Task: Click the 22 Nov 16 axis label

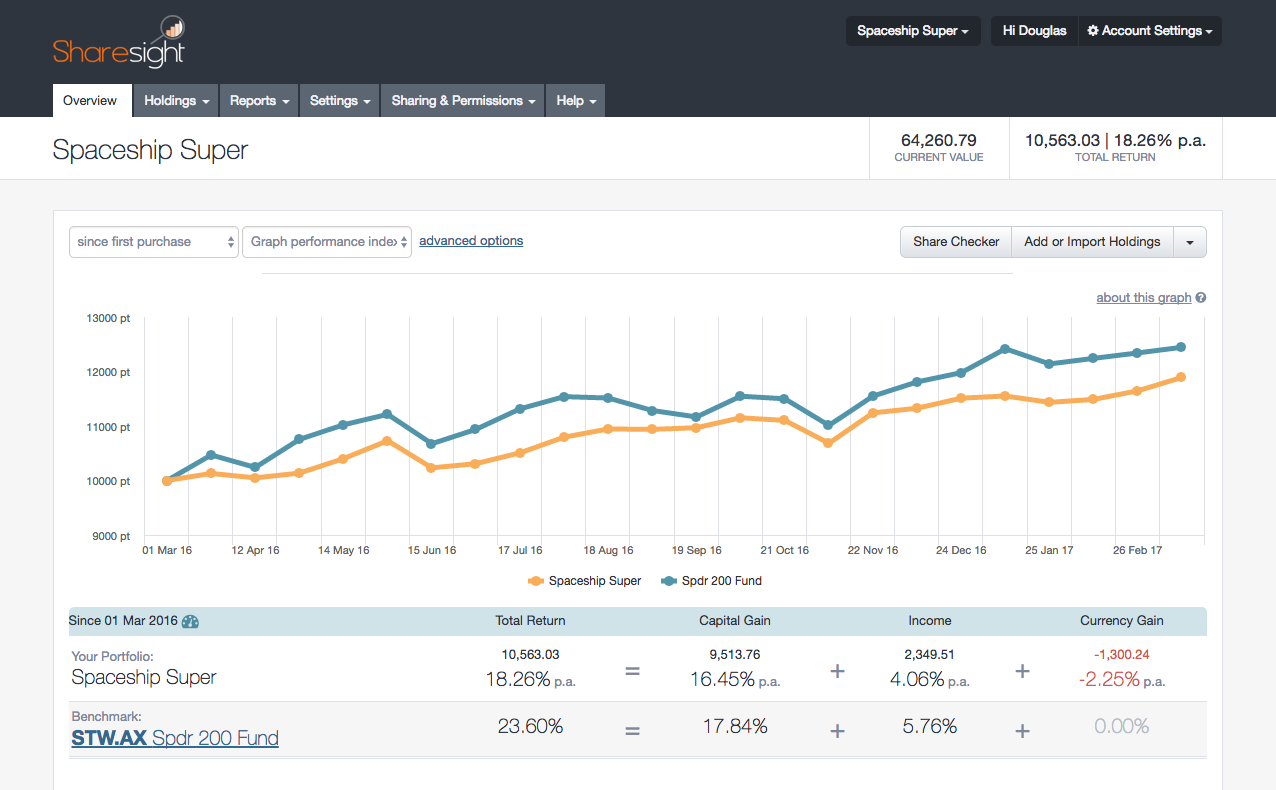Action: 873,551
